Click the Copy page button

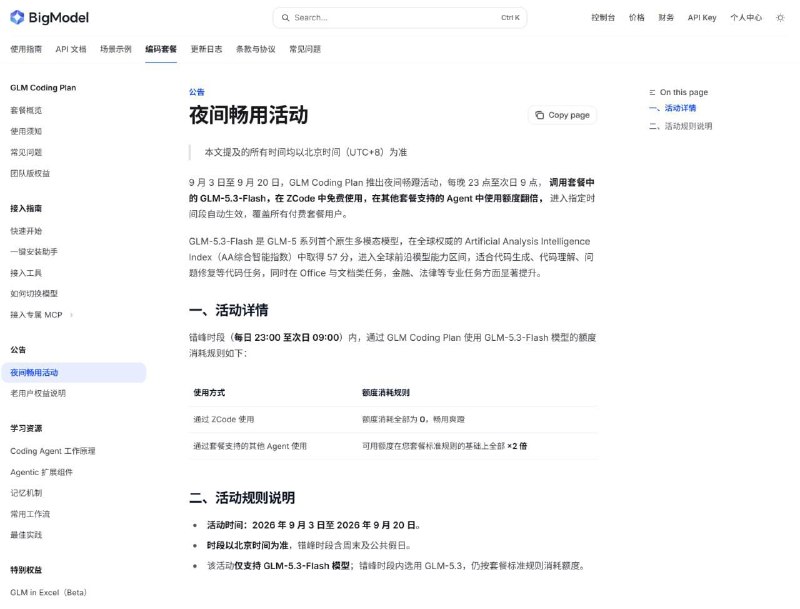point(562,115)
